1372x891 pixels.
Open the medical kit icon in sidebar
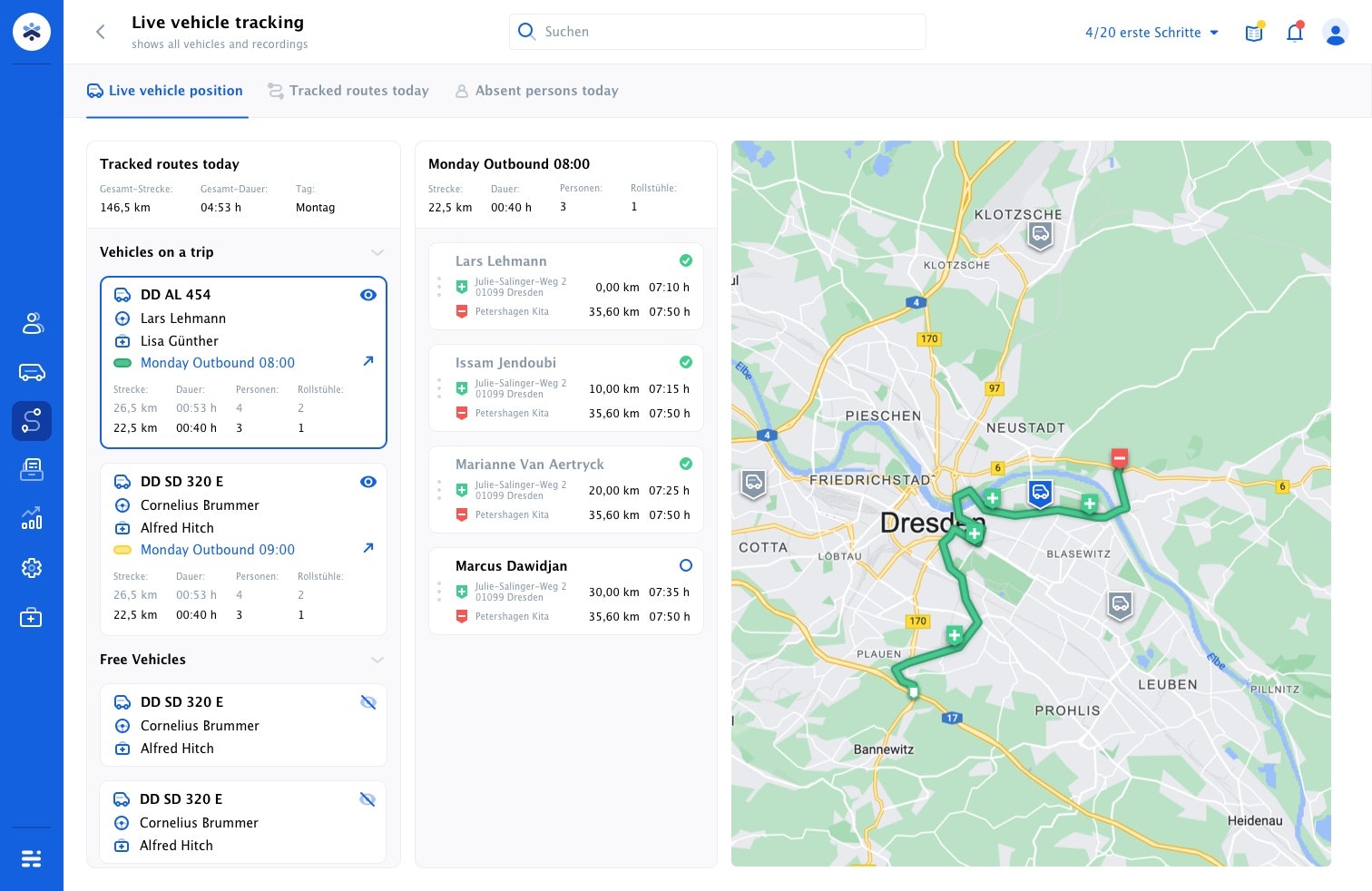[32, 618]
